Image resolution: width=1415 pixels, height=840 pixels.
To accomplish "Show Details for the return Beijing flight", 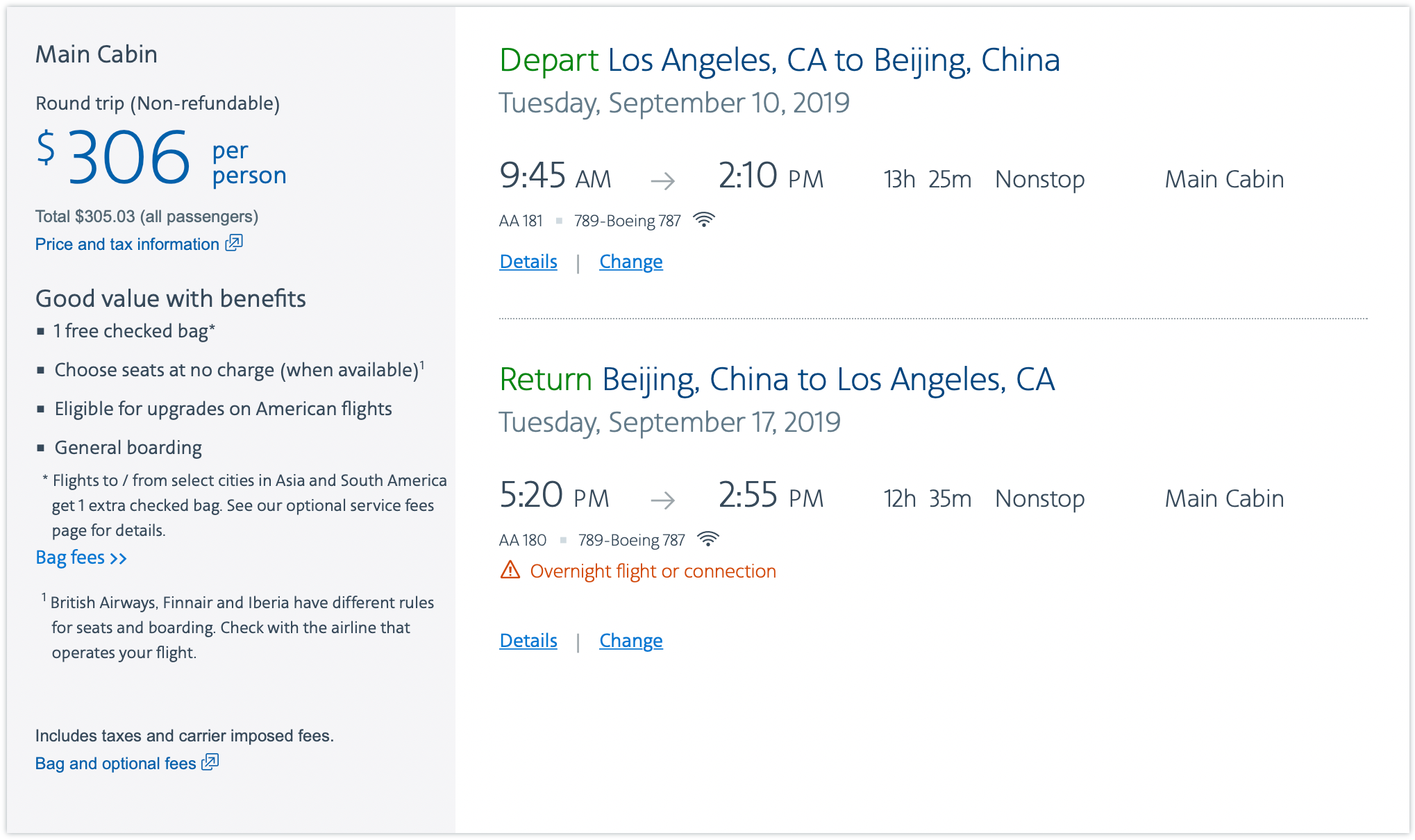I will 528,641.
